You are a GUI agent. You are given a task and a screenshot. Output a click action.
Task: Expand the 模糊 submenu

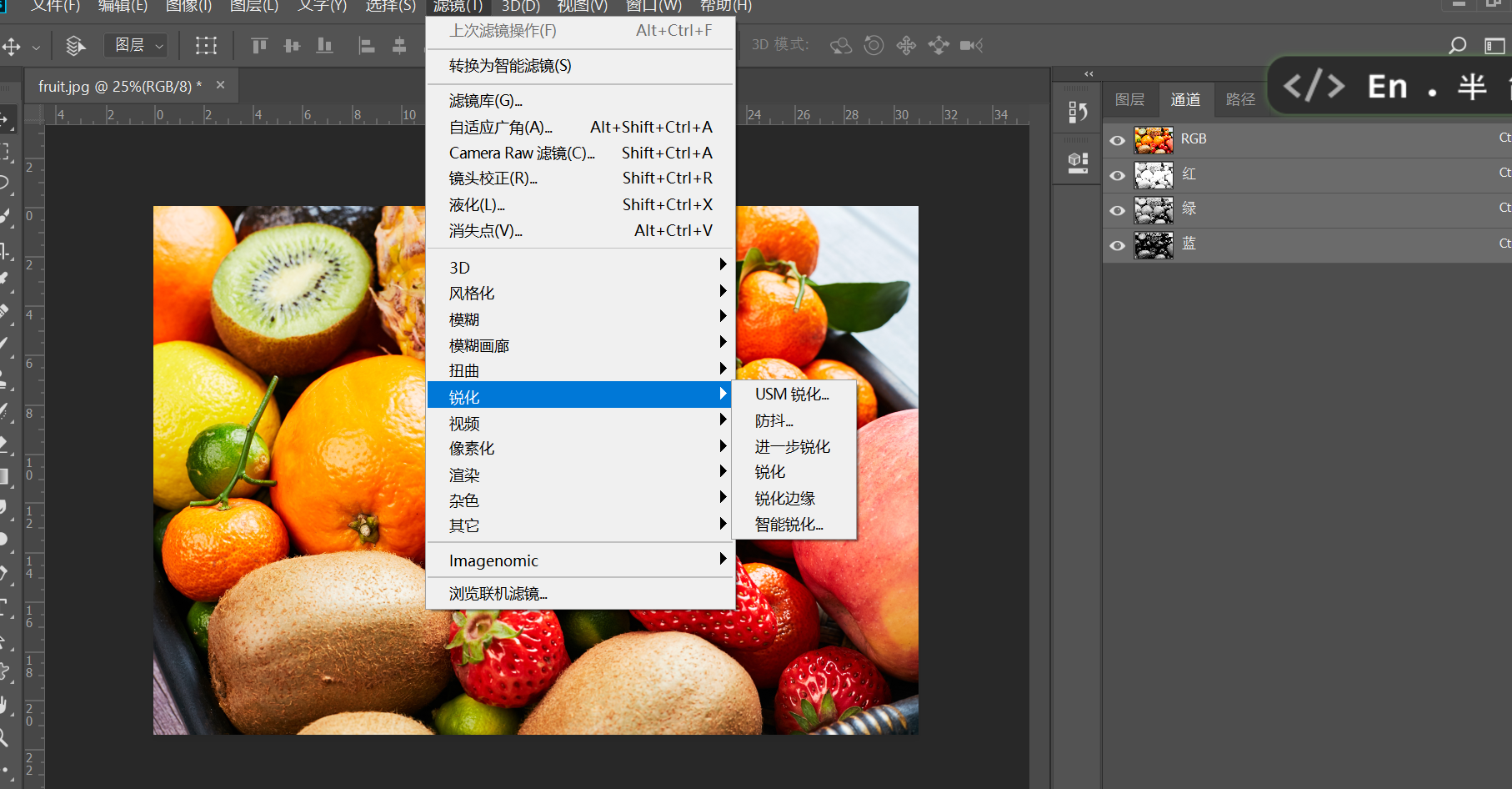tap(580, 319)
